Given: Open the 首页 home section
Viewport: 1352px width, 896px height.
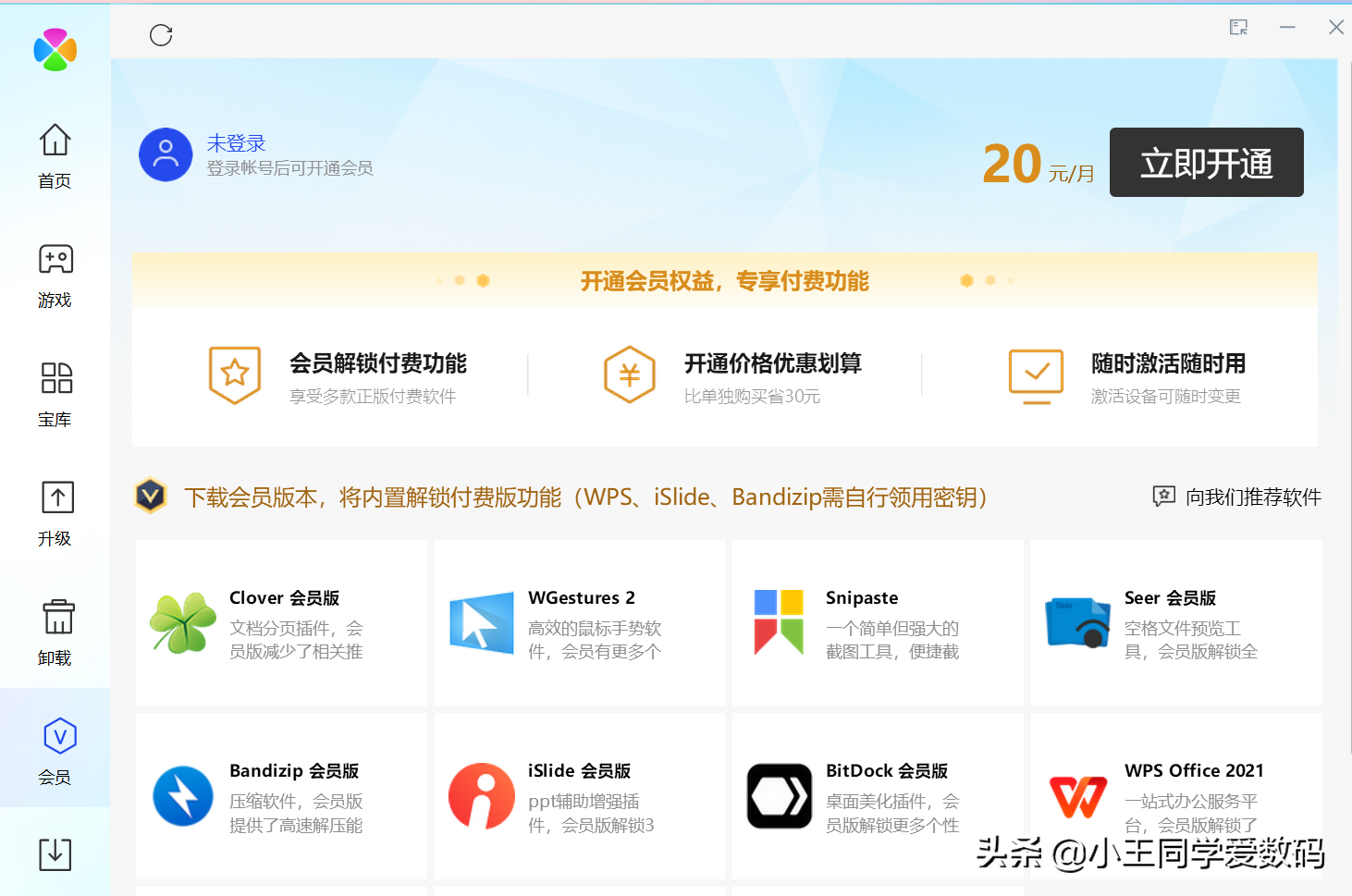Looking at the screenshot, I should point(55,155).
